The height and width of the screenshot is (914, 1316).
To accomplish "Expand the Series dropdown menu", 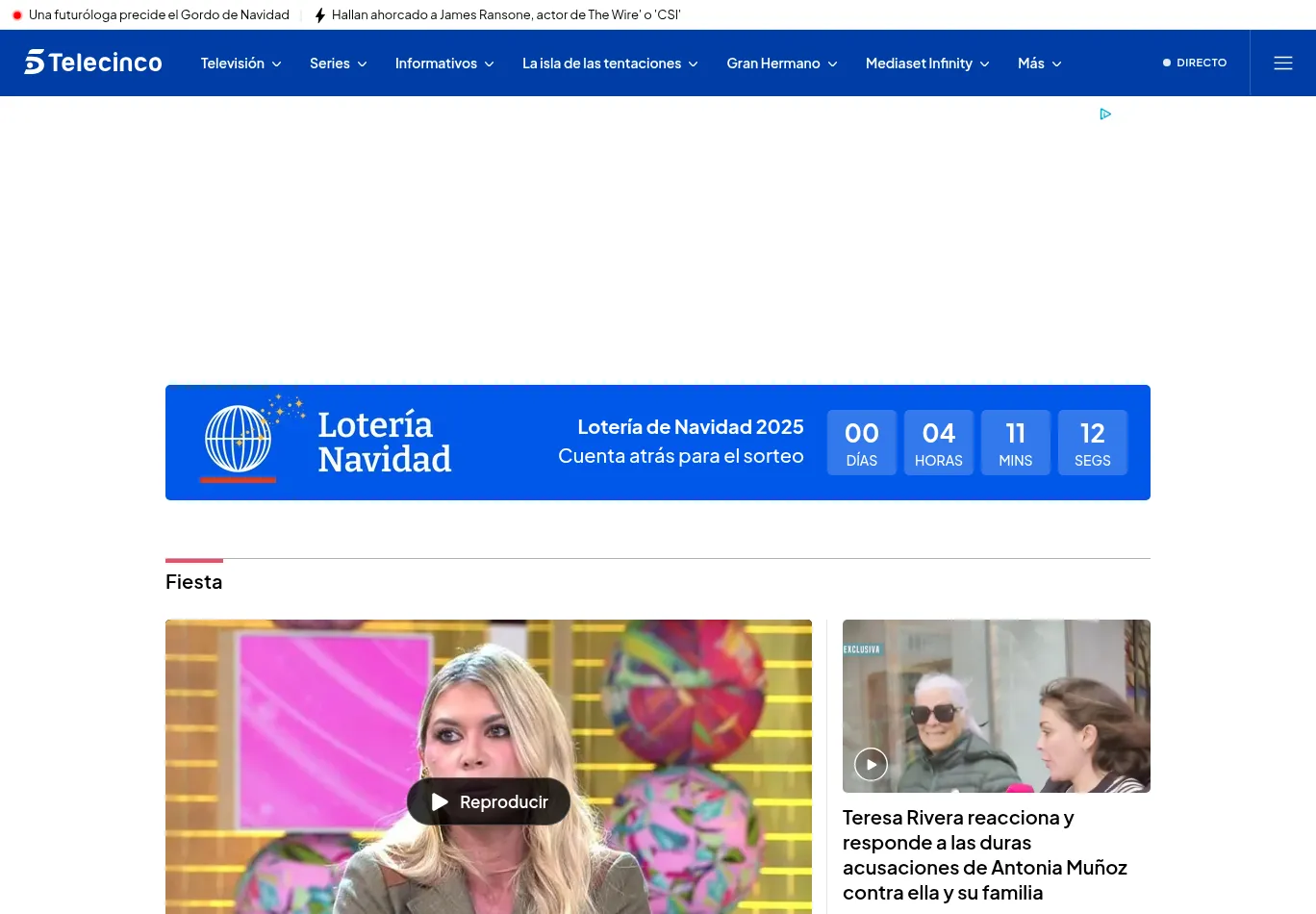I will coord(338,63).
